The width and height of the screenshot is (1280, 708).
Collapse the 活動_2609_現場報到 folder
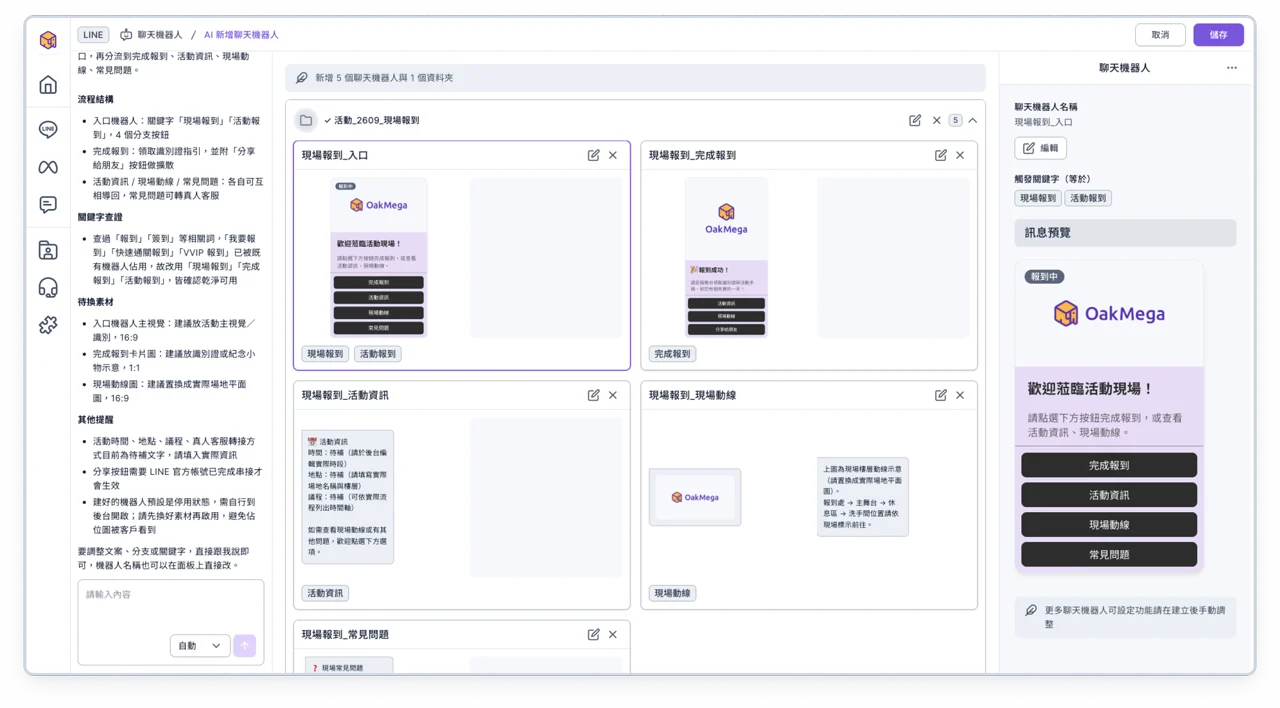click(x=972, y=120)
